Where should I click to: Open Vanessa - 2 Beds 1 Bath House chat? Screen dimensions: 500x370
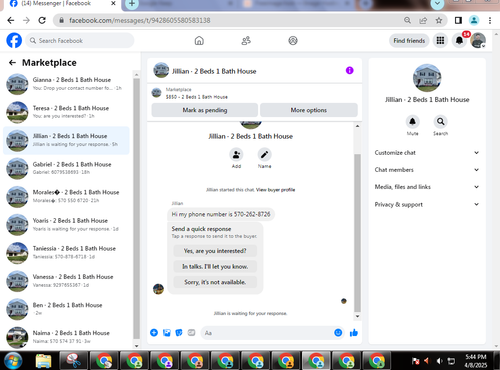tap(66, 281)
